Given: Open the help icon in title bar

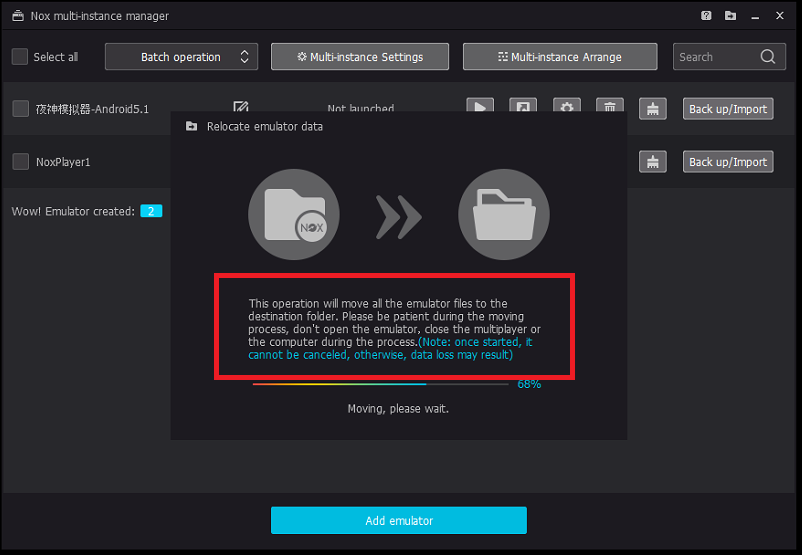Looking at the screenshot, I should click(x=706, y=16).
